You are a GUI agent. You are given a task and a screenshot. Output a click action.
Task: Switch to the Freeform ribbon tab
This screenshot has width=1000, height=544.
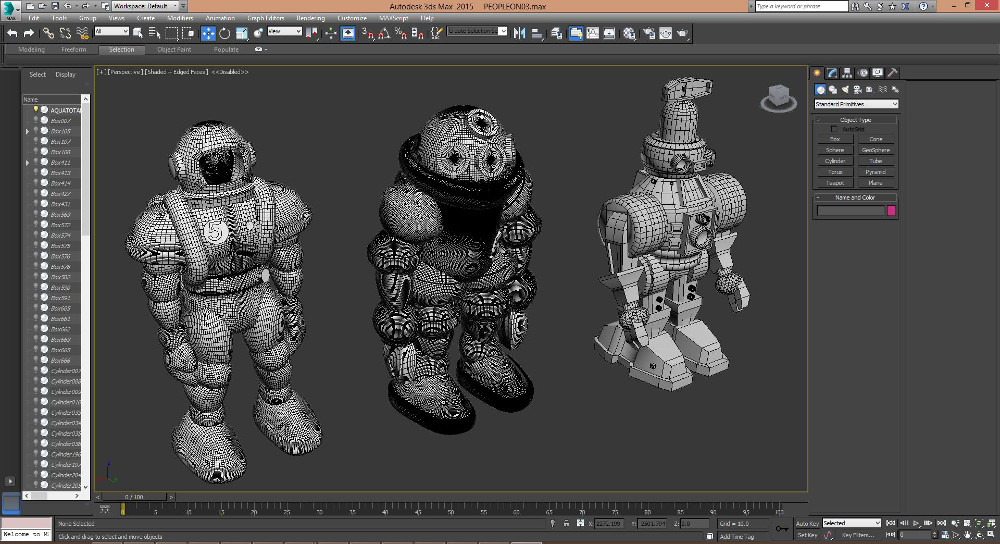pyautogui.click(x=74, y=49)
